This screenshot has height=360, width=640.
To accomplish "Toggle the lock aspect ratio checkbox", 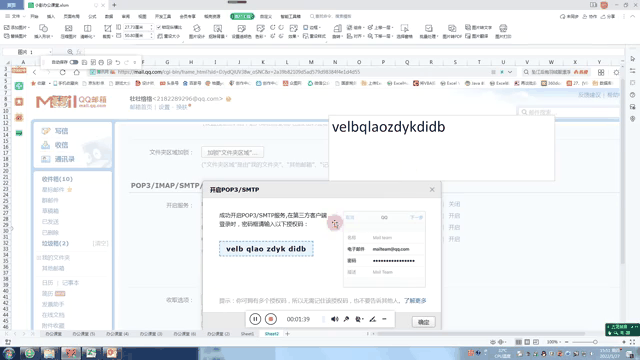I will pyautogui.click(x=159, y=27).
